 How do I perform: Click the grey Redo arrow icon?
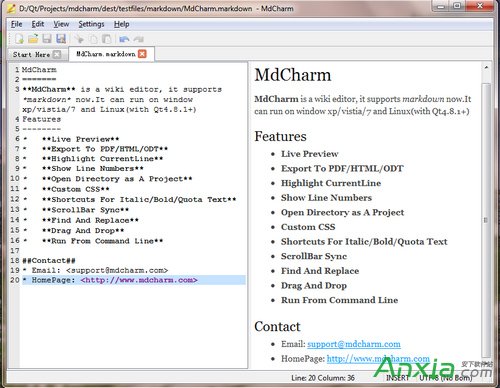click(x=138, y=39)
